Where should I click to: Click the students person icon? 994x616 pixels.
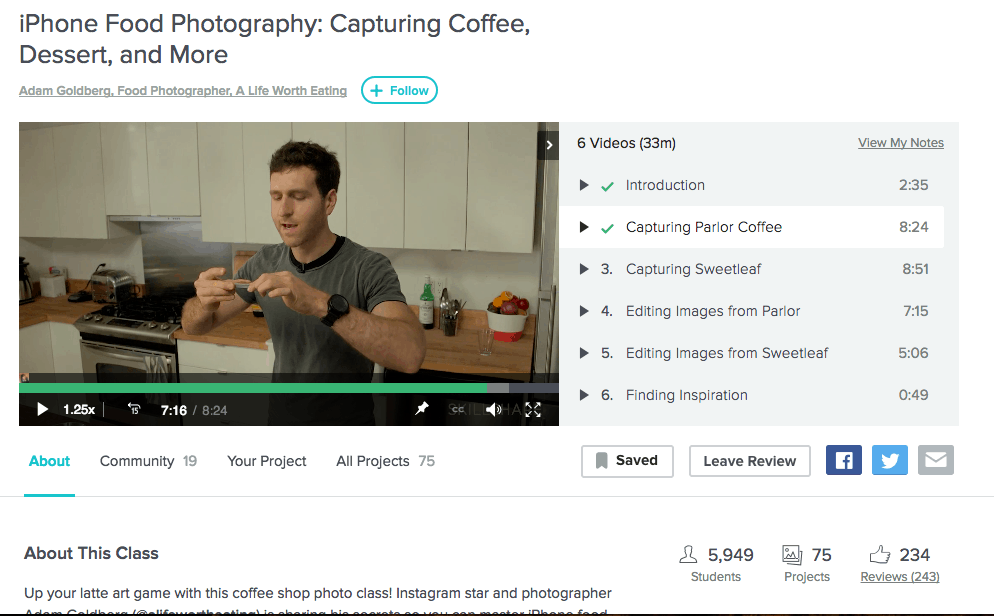[688, 555]
